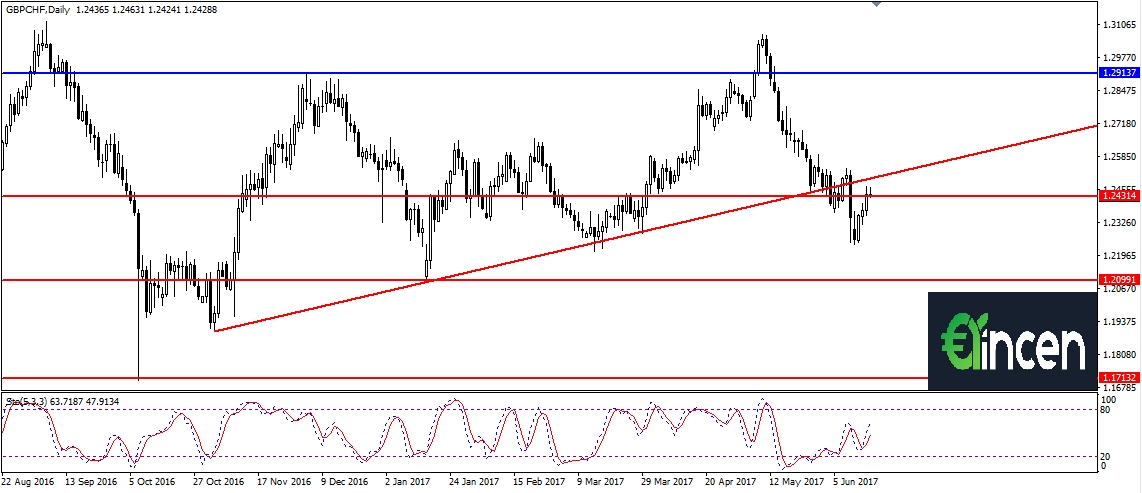Click the Sto(5,3,3) indicator label

29,401
